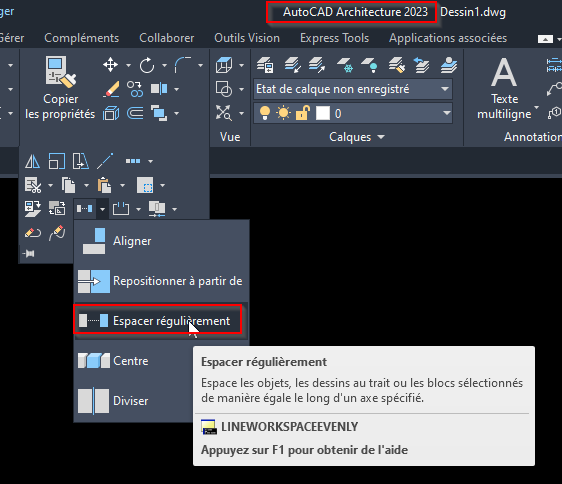
Task: Click the layer freeze snowflake icon
Action: 344,65
